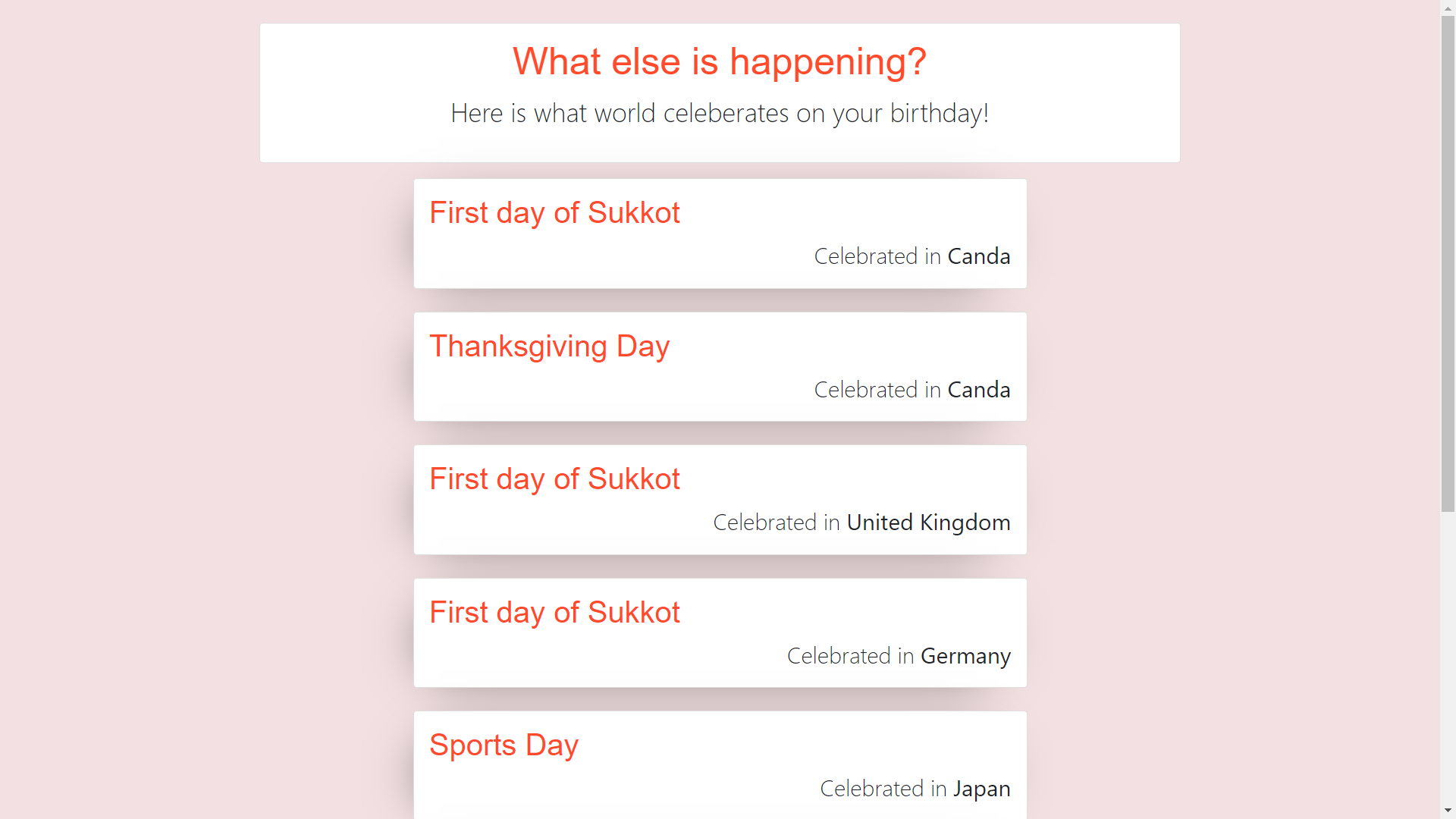Viewport: 1456px width, 819px height.
Task: Click "Canda" in the Thanksgiving Day card
Action: (978, 390)
